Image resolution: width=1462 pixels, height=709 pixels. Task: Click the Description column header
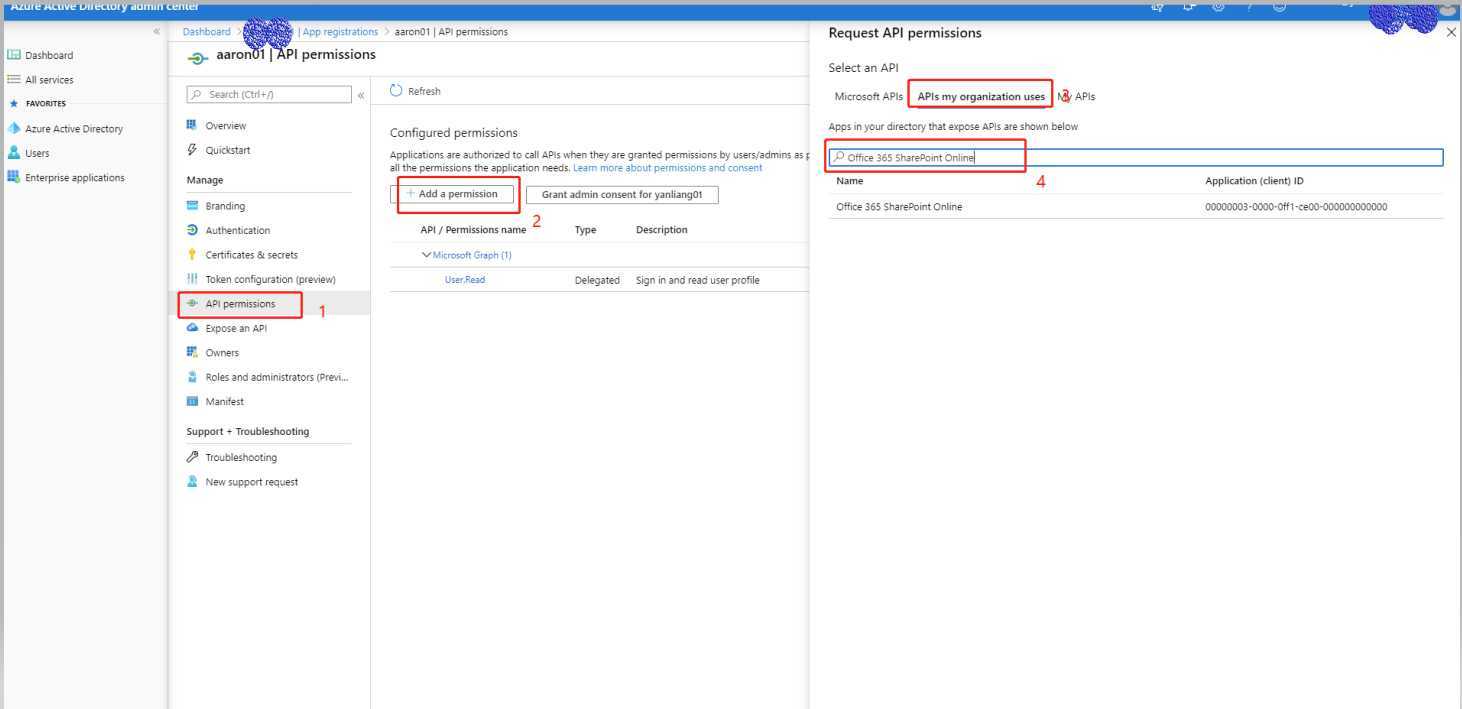[x=661, y=230]
